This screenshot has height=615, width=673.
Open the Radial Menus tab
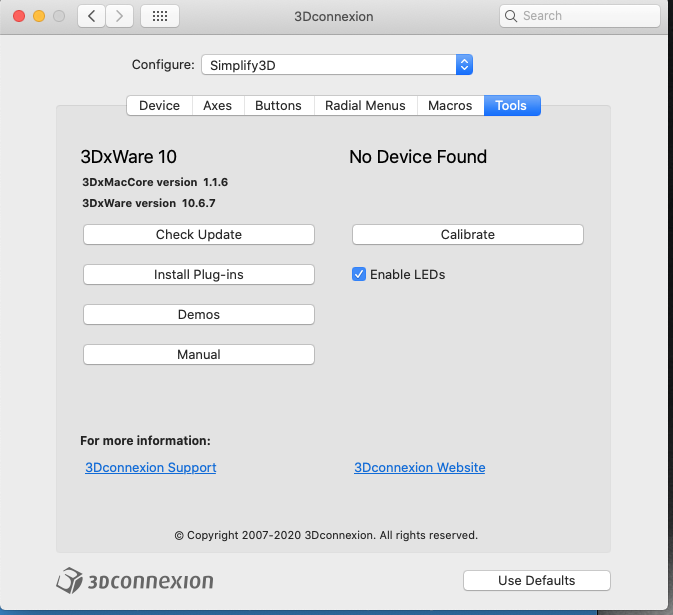pos(365,106)
